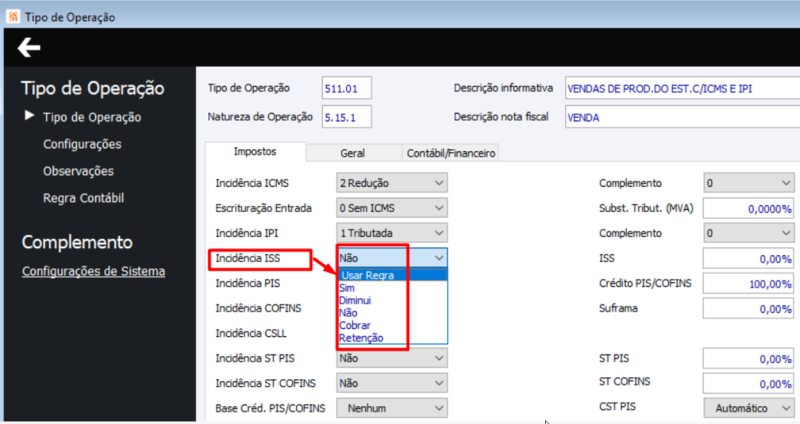Image resolution: width=800 pixels, height=424 pixels.
Task: Select Usar Regra in ISS list
Action: [x=392, y=276]
